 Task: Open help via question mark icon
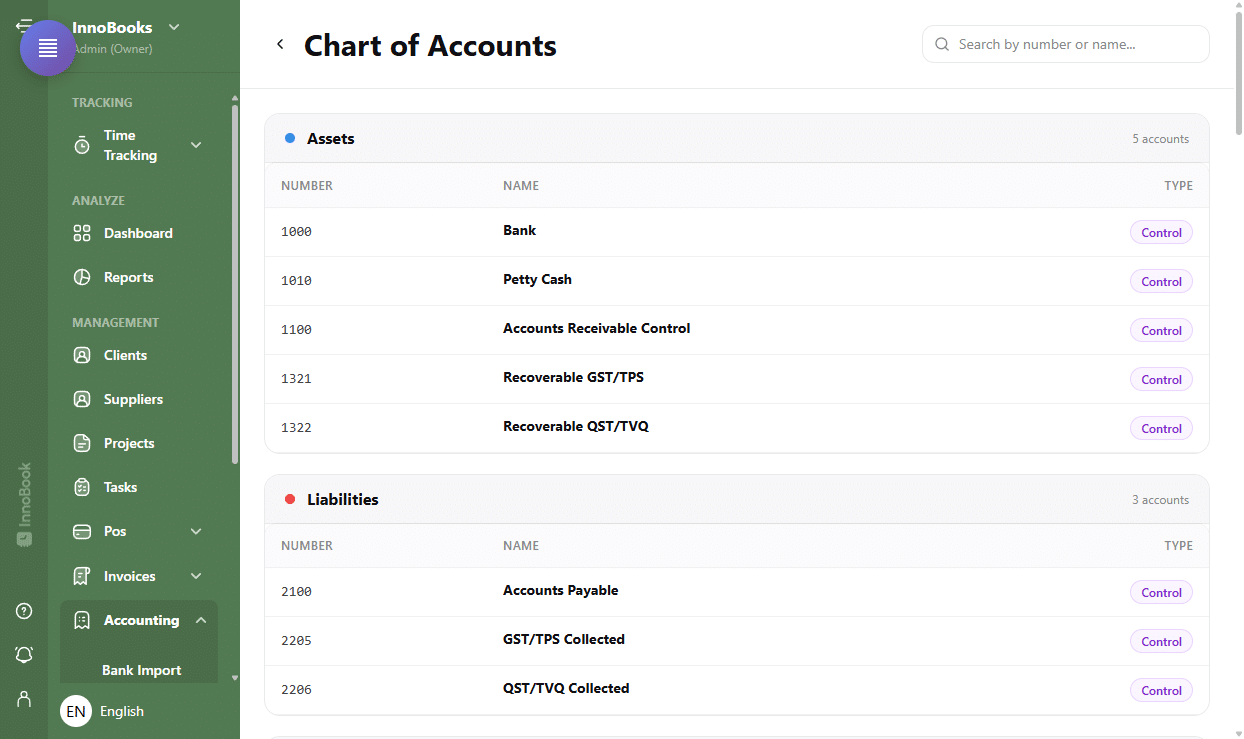(24, 611)
